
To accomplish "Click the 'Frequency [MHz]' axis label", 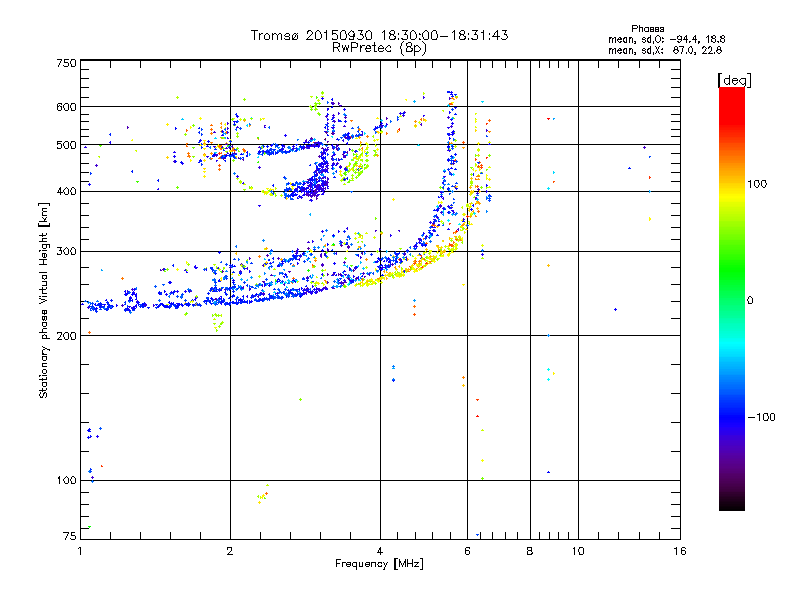I will coord(379,564).
